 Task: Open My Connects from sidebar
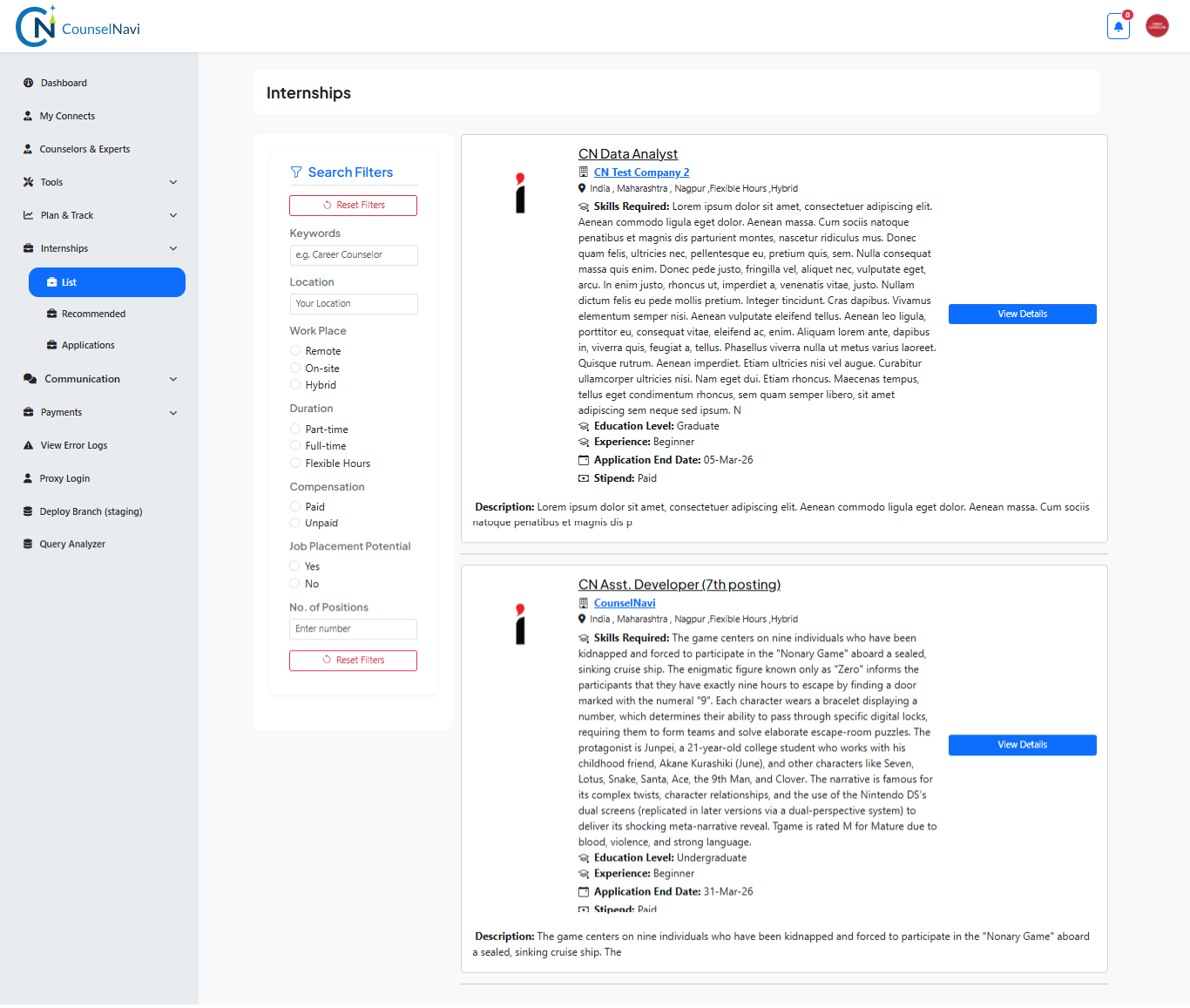tap(67, 116)
